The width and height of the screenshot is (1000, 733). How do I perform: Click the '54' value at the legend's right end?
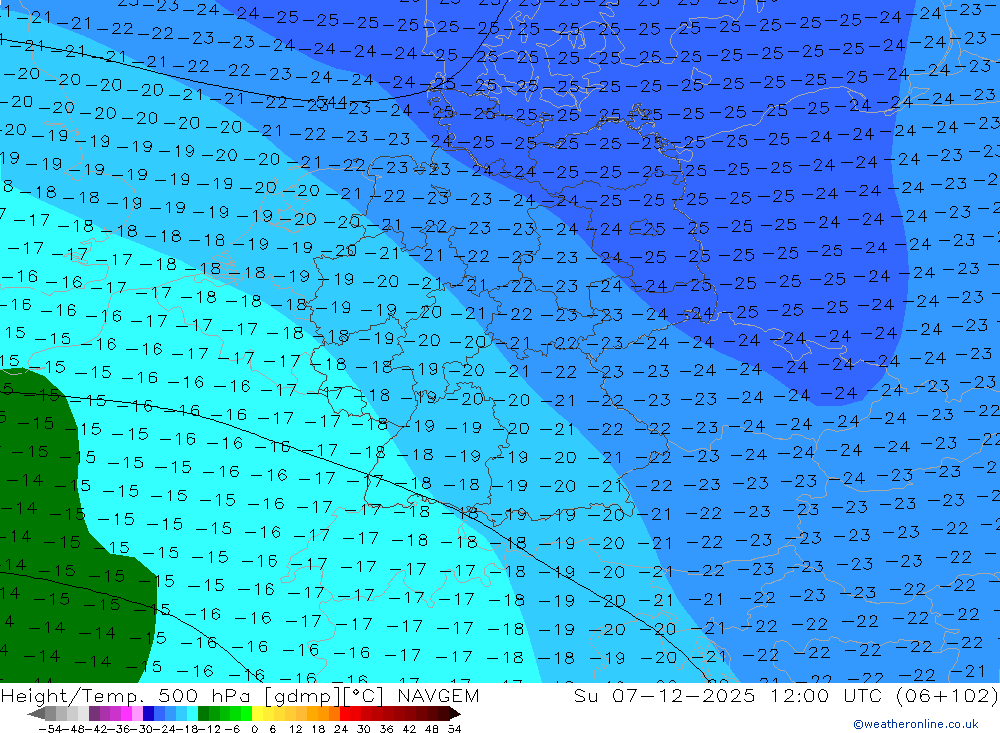click(454, 729)
